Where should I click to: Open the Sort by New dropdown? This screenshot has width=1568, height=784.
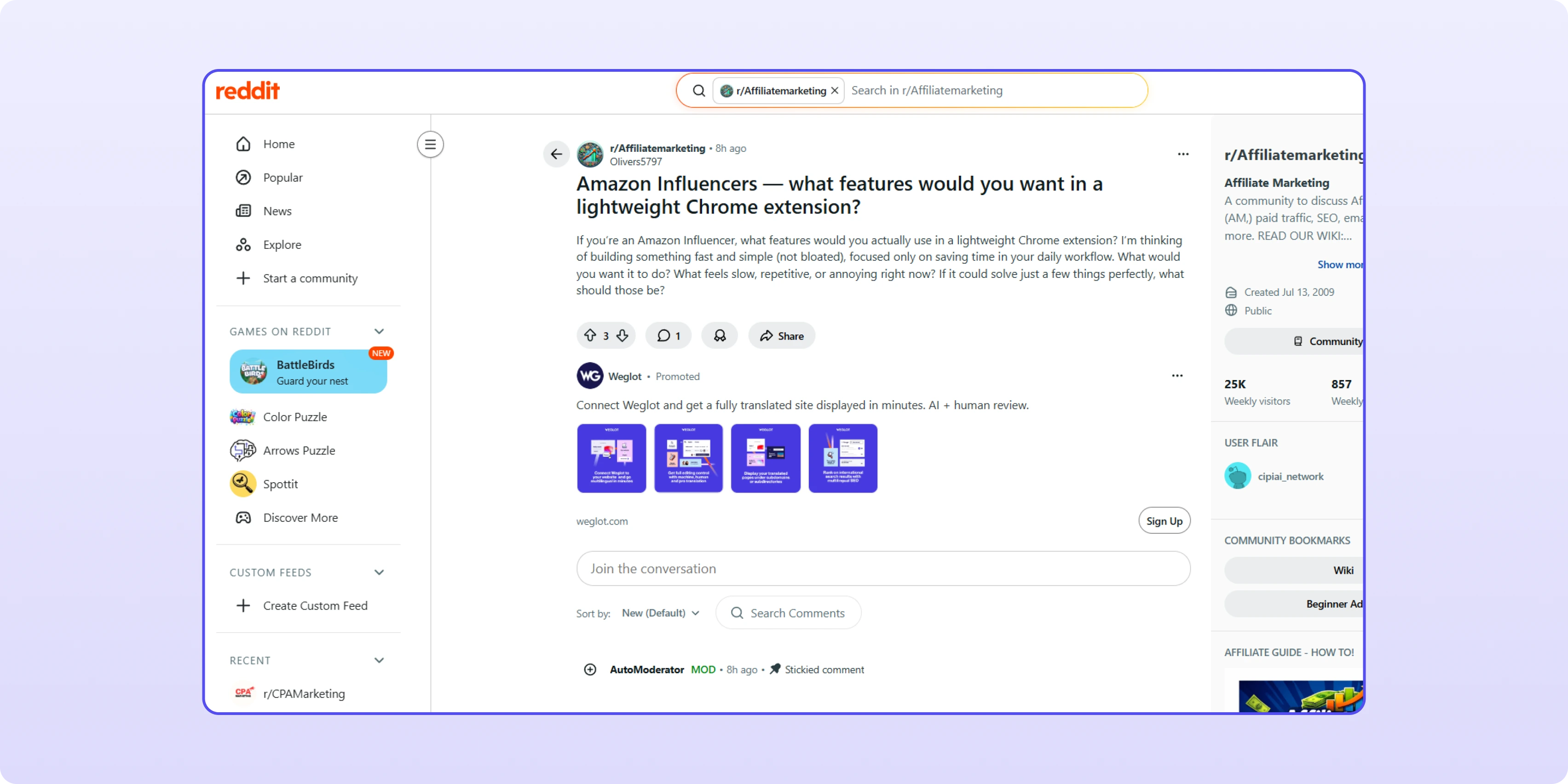tap(660, 613)
